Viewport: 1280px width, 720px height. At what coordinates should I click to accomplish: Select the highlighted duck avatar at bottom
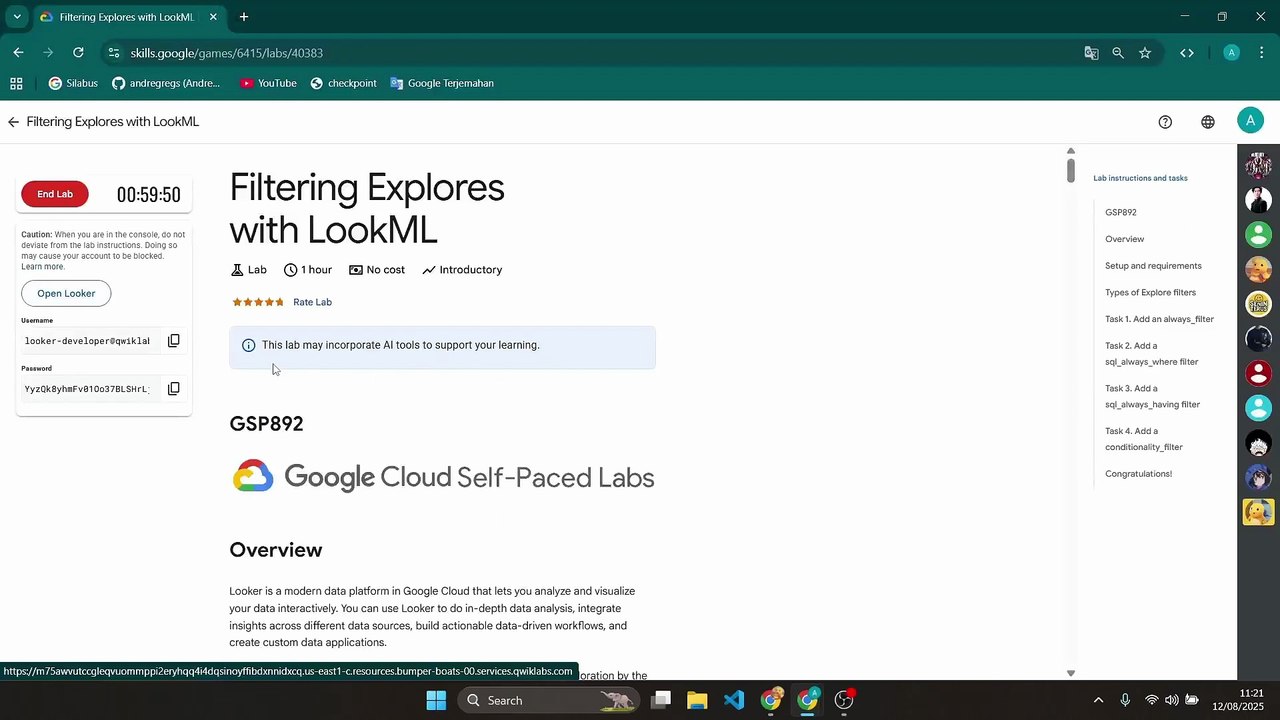[x=1258, y=511]
